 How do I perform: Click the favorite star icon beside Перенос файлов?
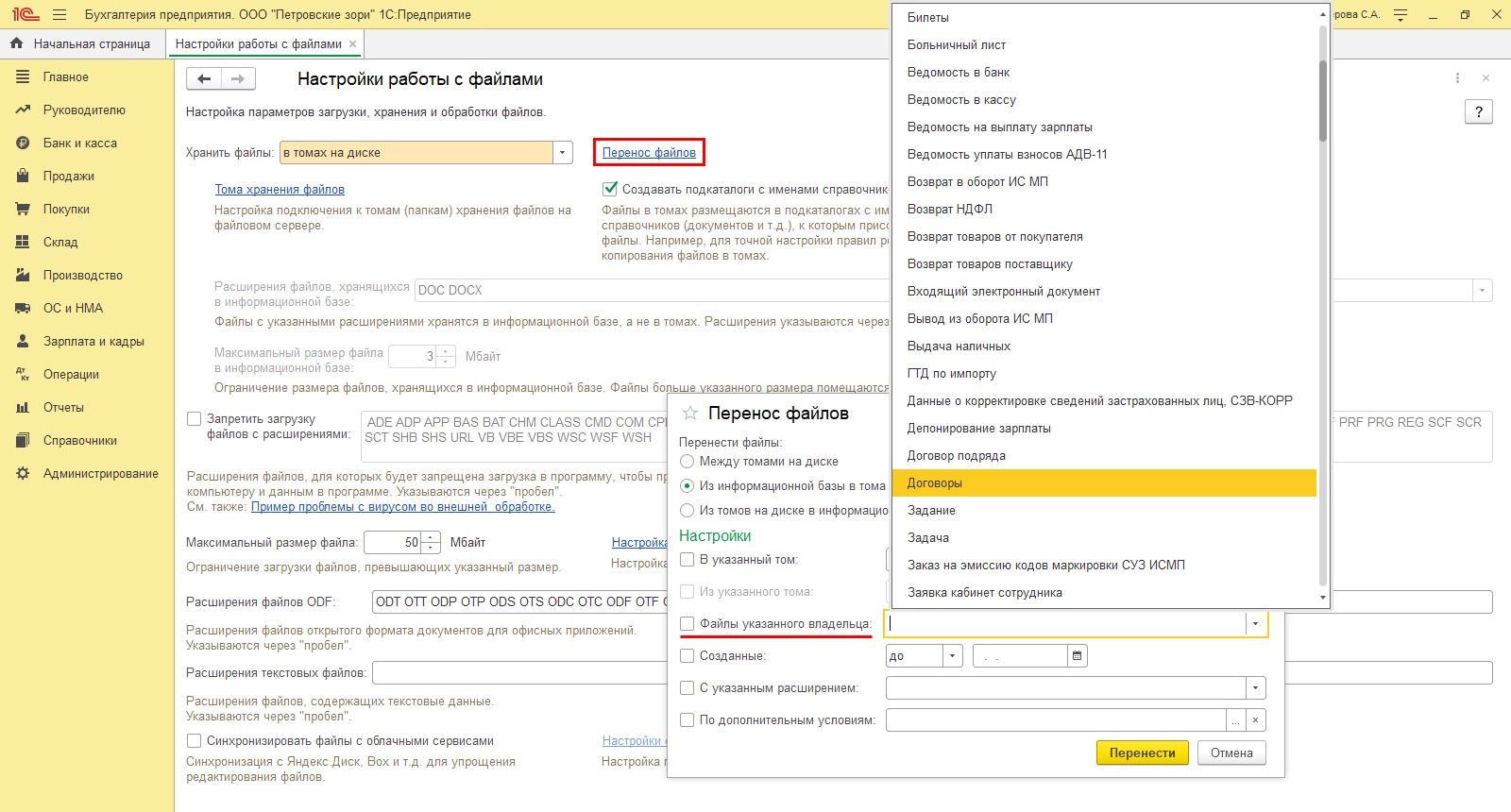click(x=690, y=414)
